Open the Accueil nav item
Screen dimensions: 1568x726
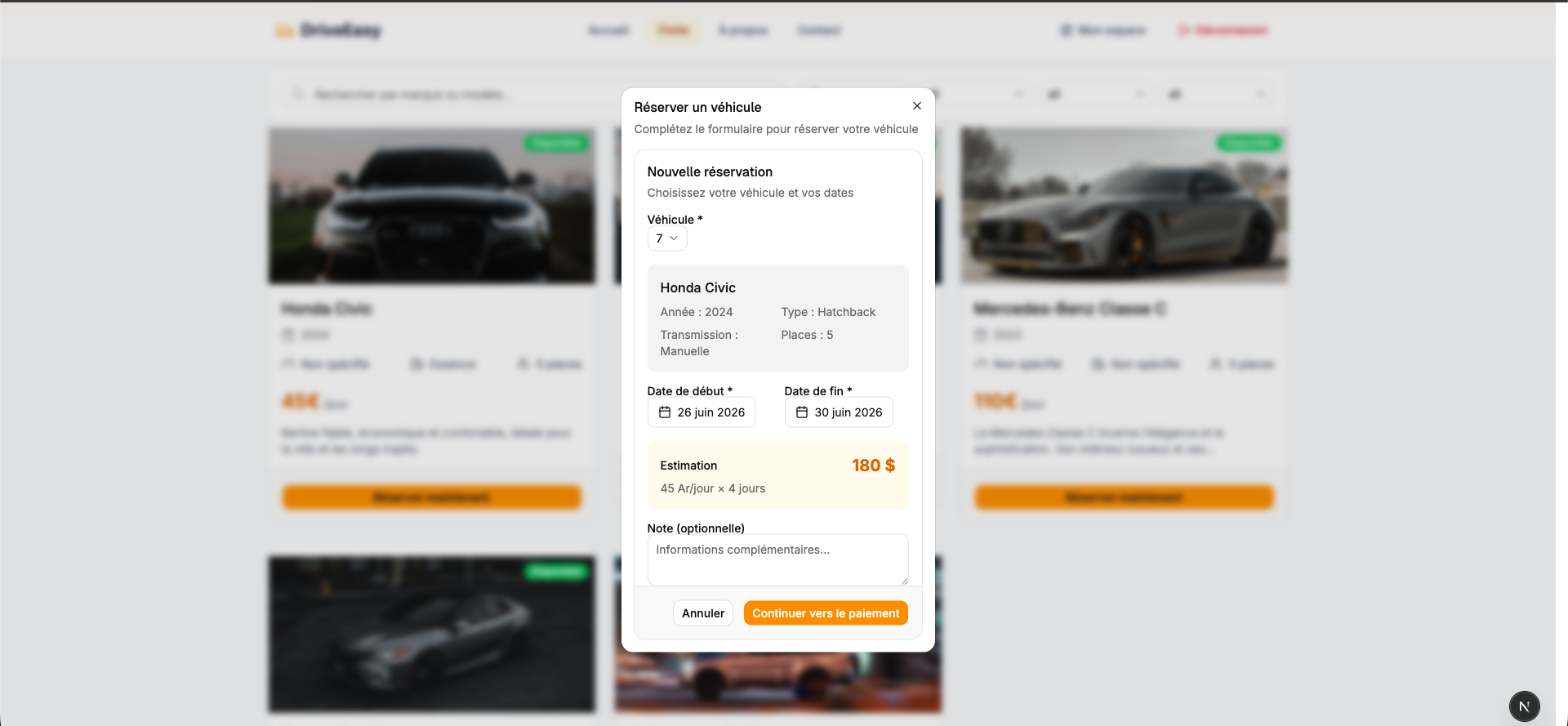click(x=608, y=30)
